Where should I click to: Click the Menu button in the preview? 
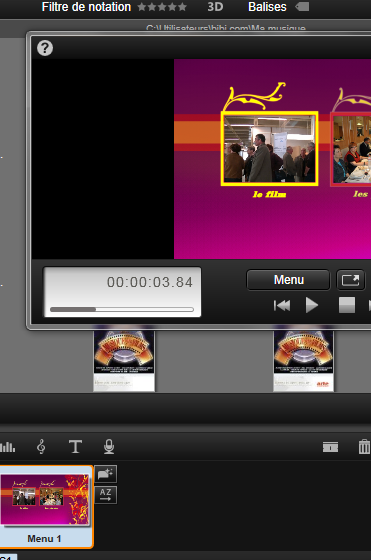point(288,280)
